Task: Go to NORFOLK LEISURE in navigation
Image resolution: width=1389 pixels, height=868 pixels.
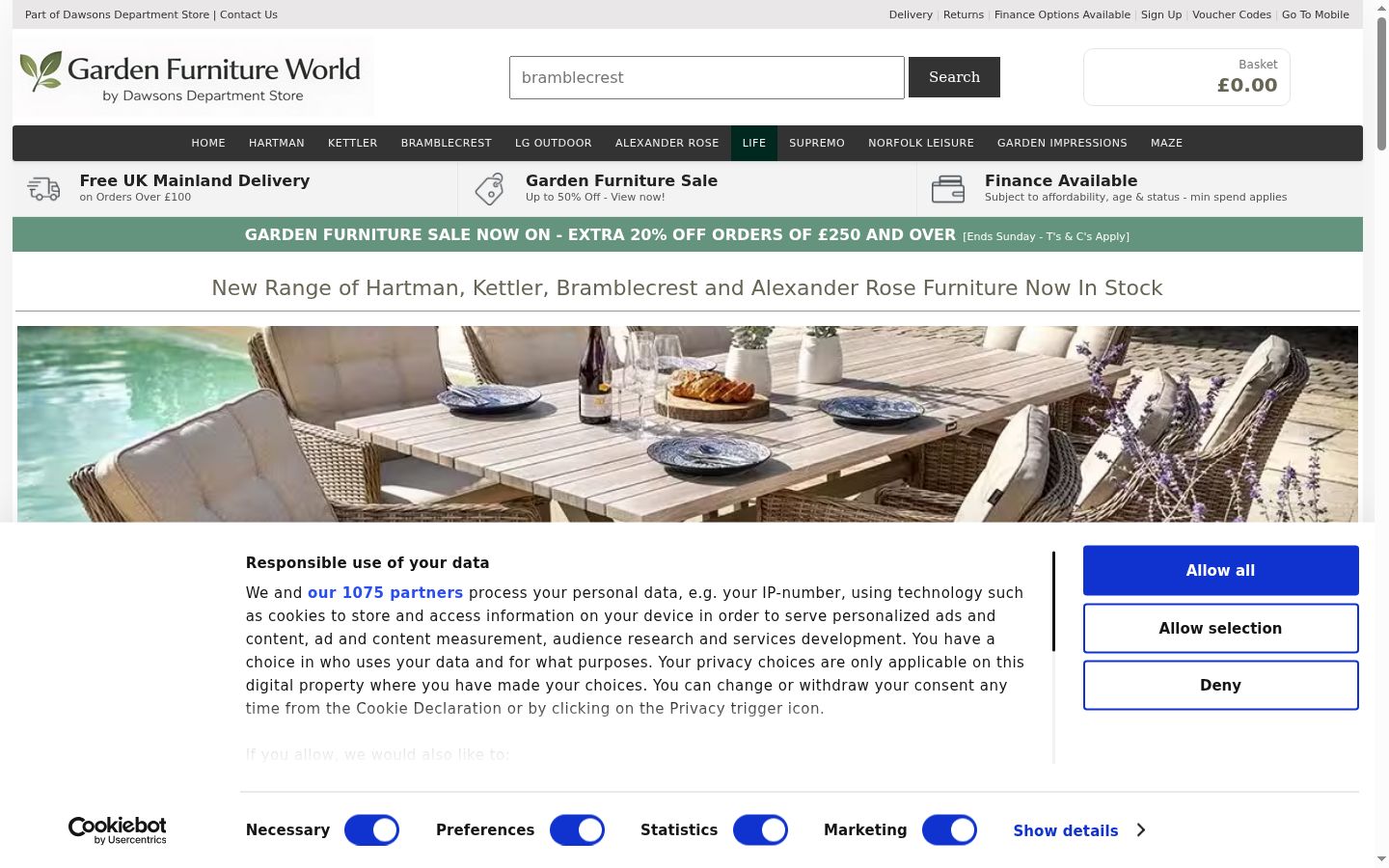Action: click(x=921, y=143)
